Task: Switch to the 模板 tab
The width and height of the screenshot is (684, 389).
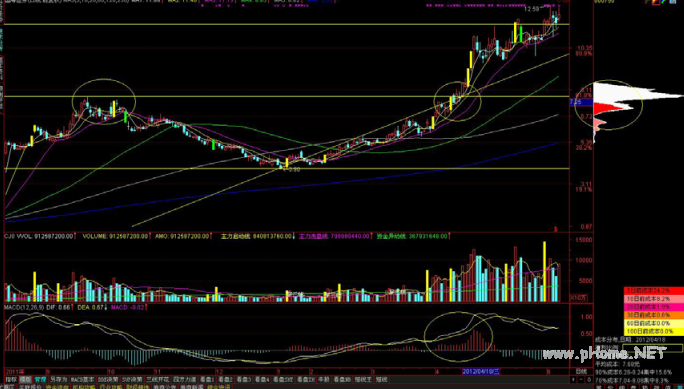Action: coord(25,379)
